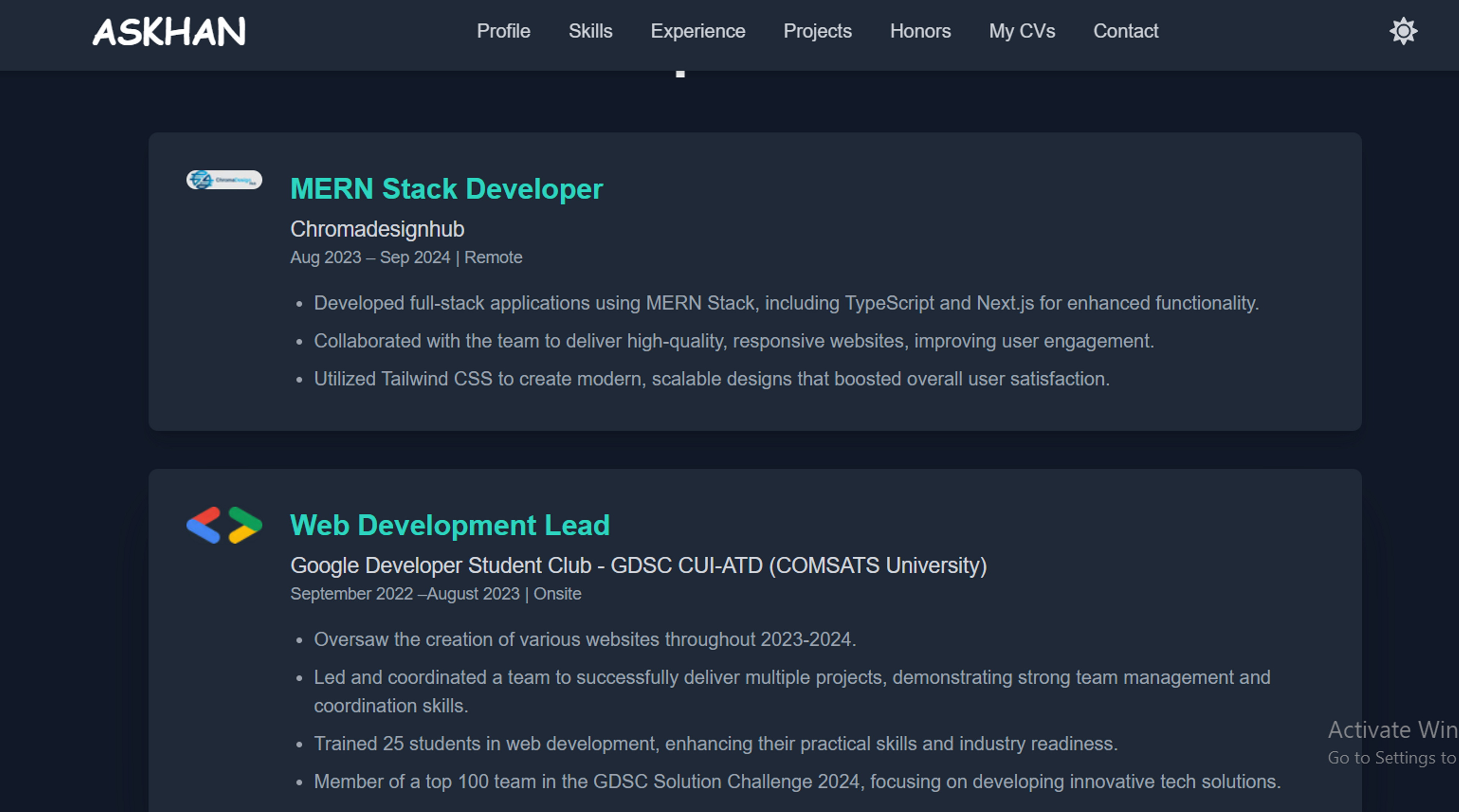1459x812 pixels.
Task: Click the bullet about collaborating on responsive websites
Action: 733,341
